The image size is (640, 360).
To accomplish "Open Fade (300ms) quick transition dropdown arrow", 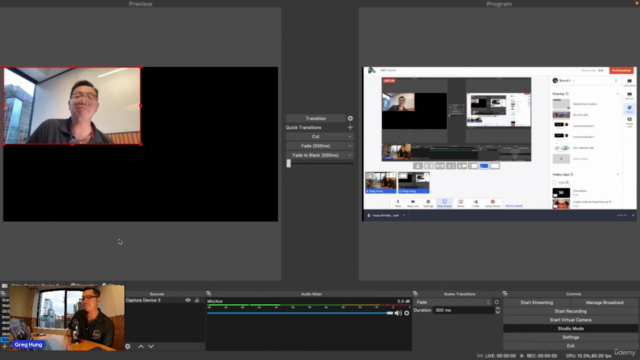I will (x=350, y=146).
